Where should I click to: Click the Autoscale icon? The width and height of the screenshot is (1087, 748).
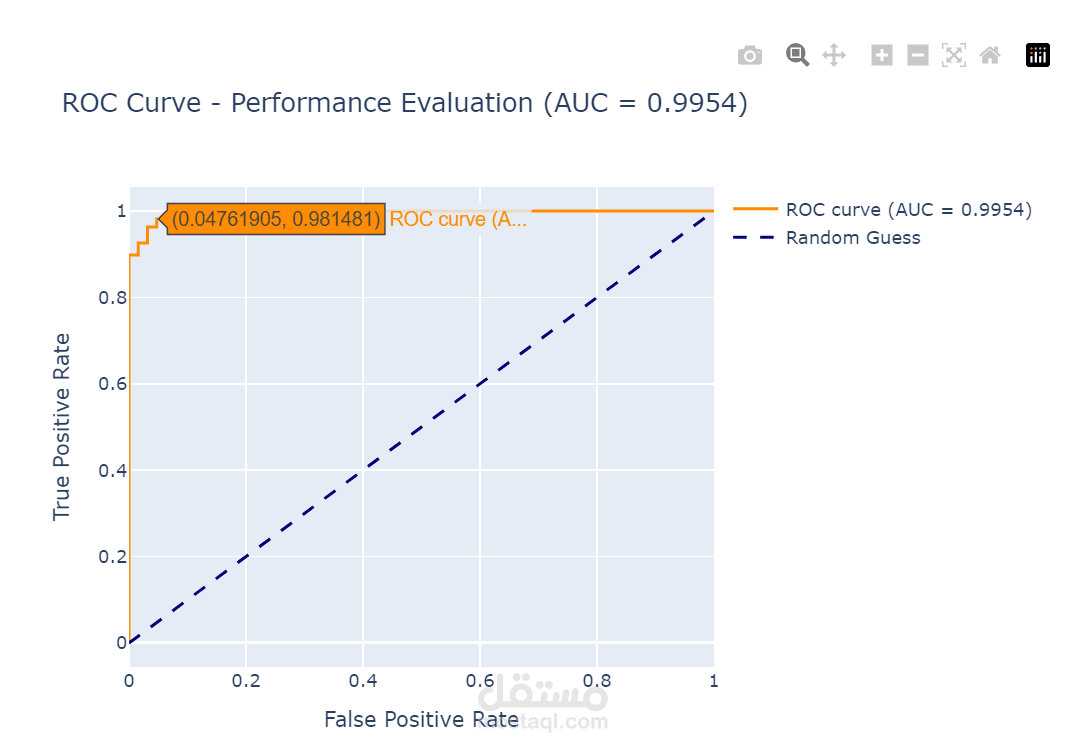(954, 55)
